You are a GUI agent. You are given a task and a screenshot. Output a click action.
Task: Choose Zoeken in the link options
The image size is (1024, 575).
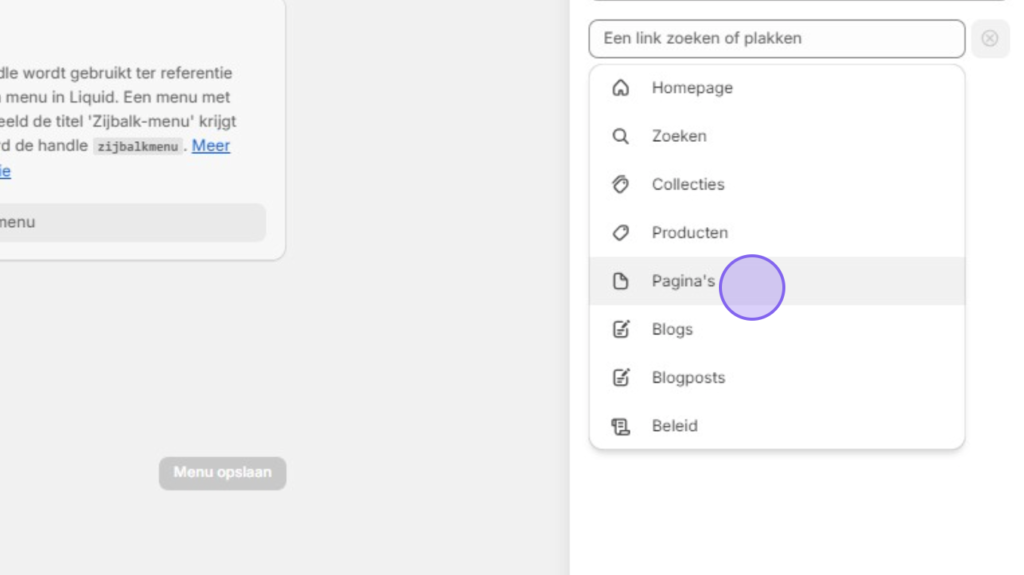[776, 136]
